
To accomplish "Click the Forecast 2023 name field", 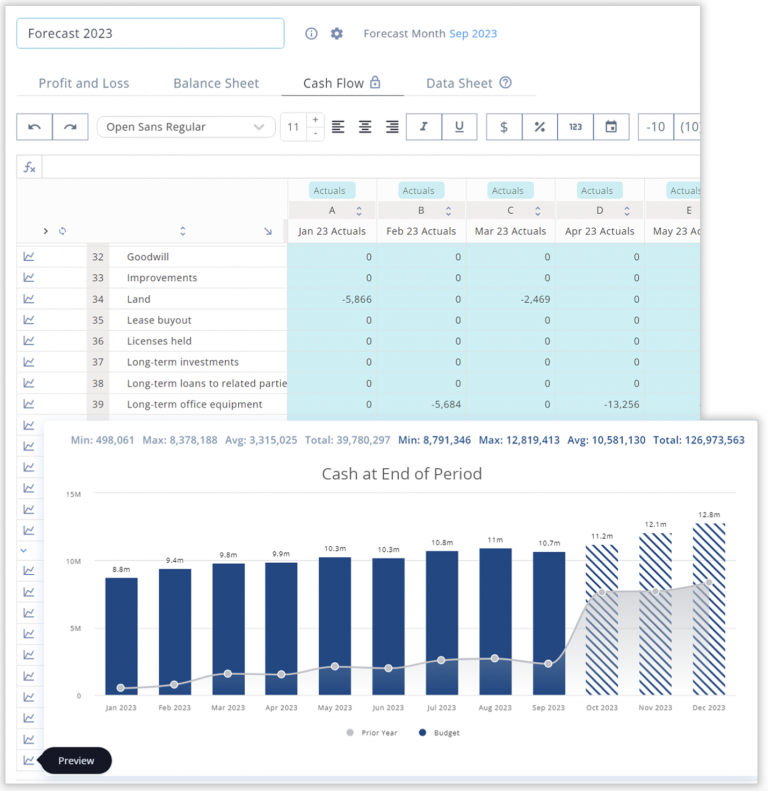I will coord(150,34).
